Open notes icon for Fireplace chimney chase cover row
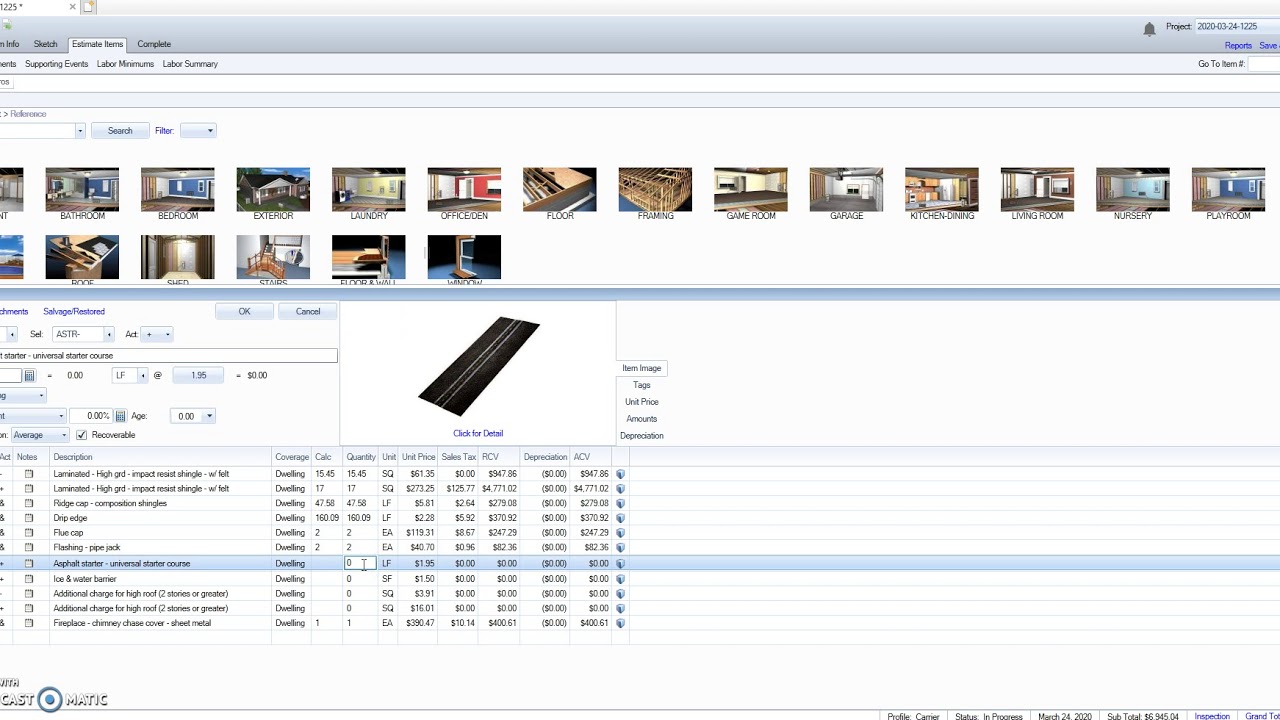 tap(29, 623)
